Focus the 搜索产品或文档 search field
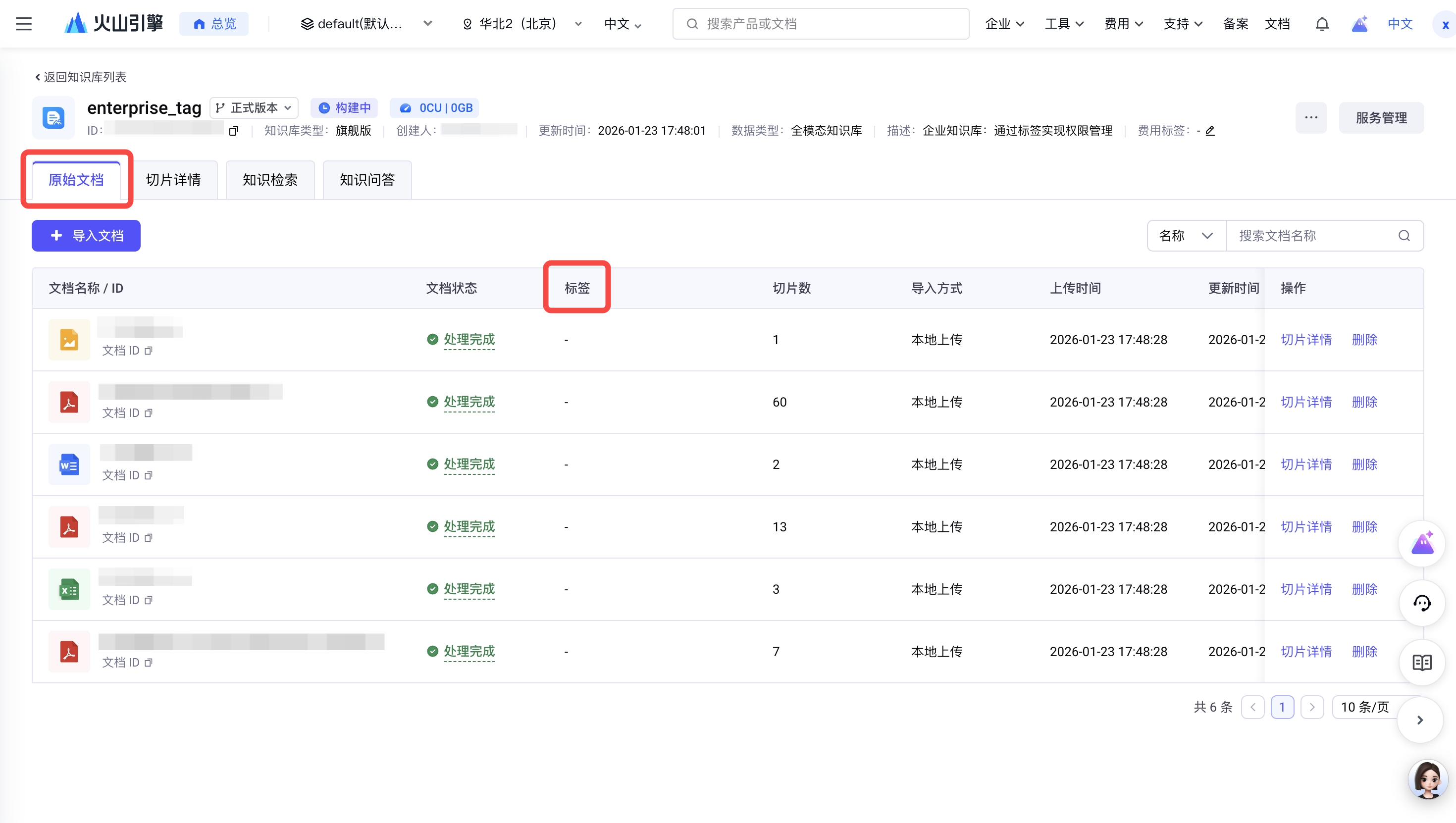This screenshot has width=1456, height=823. (820, 24)
